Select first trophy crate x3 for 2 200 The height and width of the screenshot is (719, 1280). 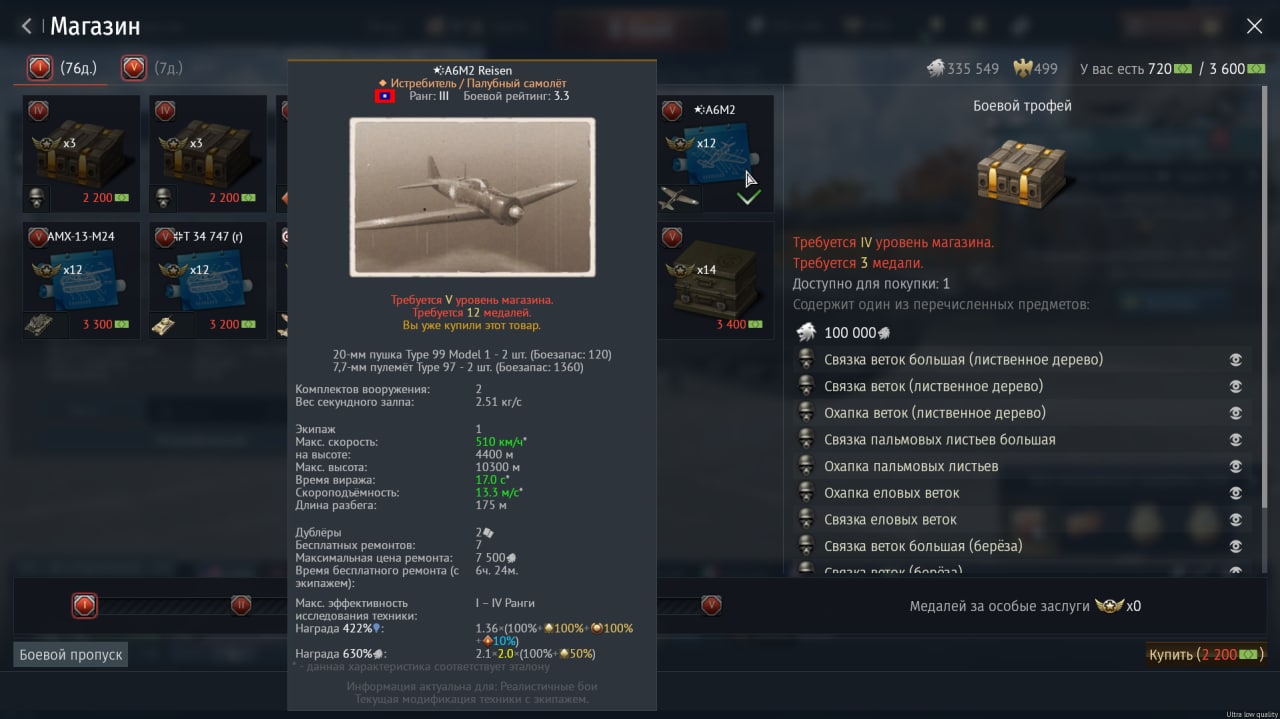point(81,154)
